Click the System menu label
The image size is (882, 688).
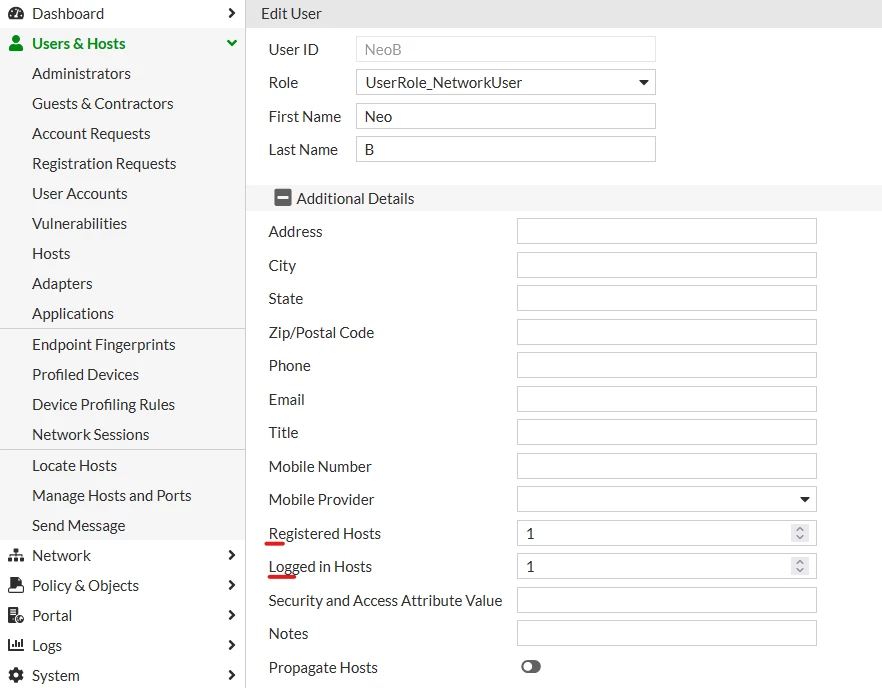coord(56,676)
